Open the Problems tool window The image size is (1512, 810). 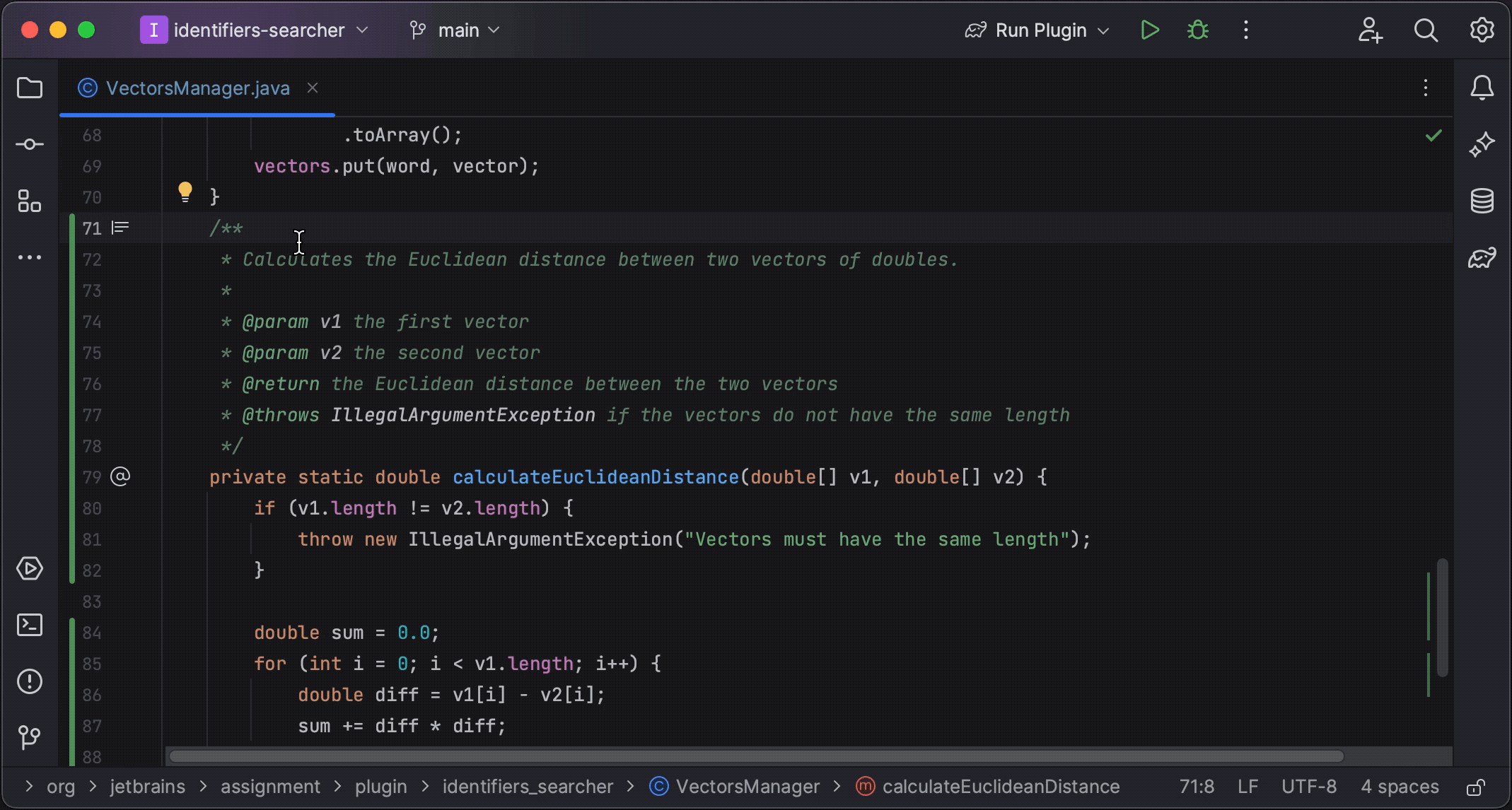click(x=30, y=681)
